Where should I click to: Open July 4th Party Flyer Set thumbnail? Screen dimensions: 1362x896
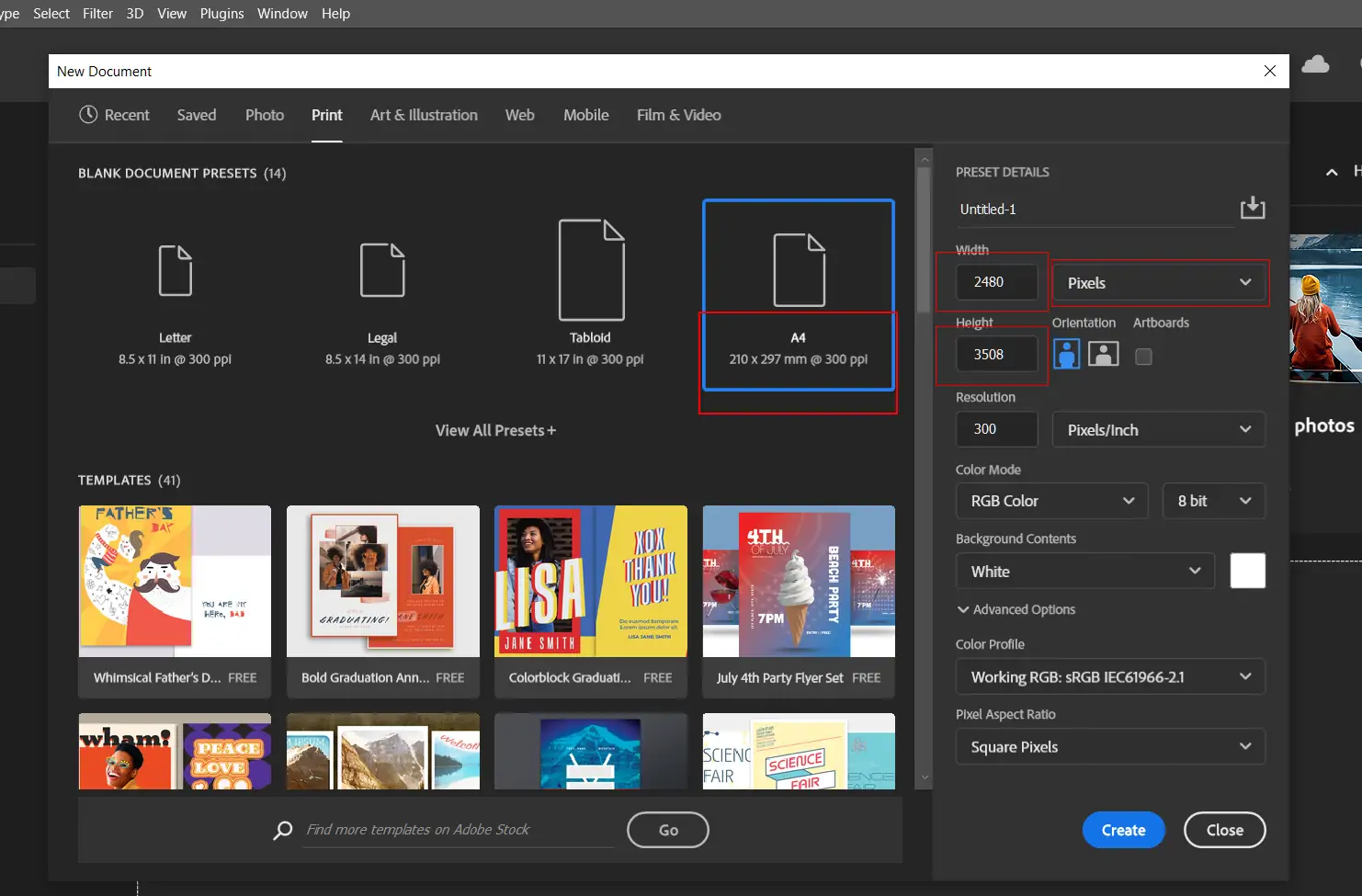coord(799,581)
